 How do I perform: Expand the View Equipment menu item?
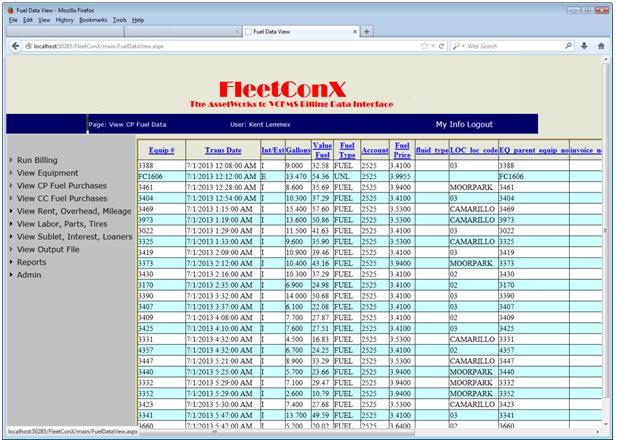(47, 173)
